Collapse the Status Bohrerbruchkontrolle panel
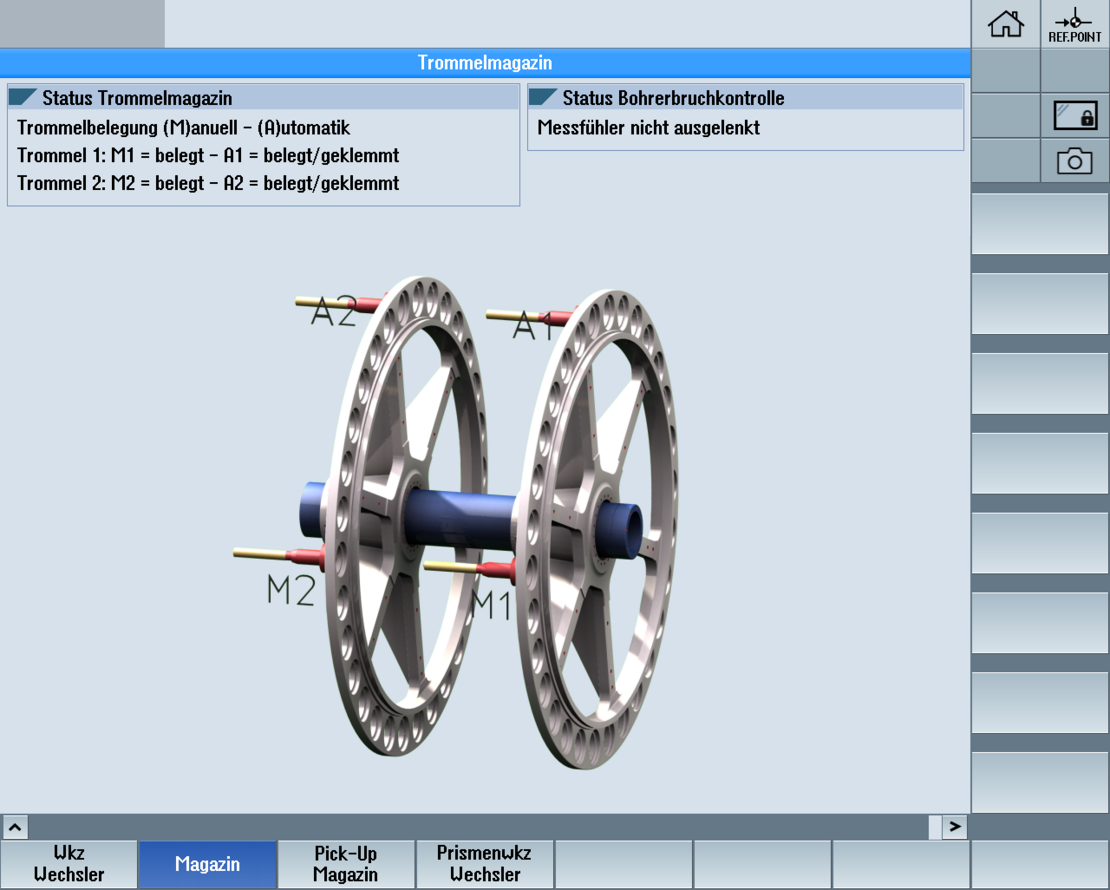 (543, 97)
